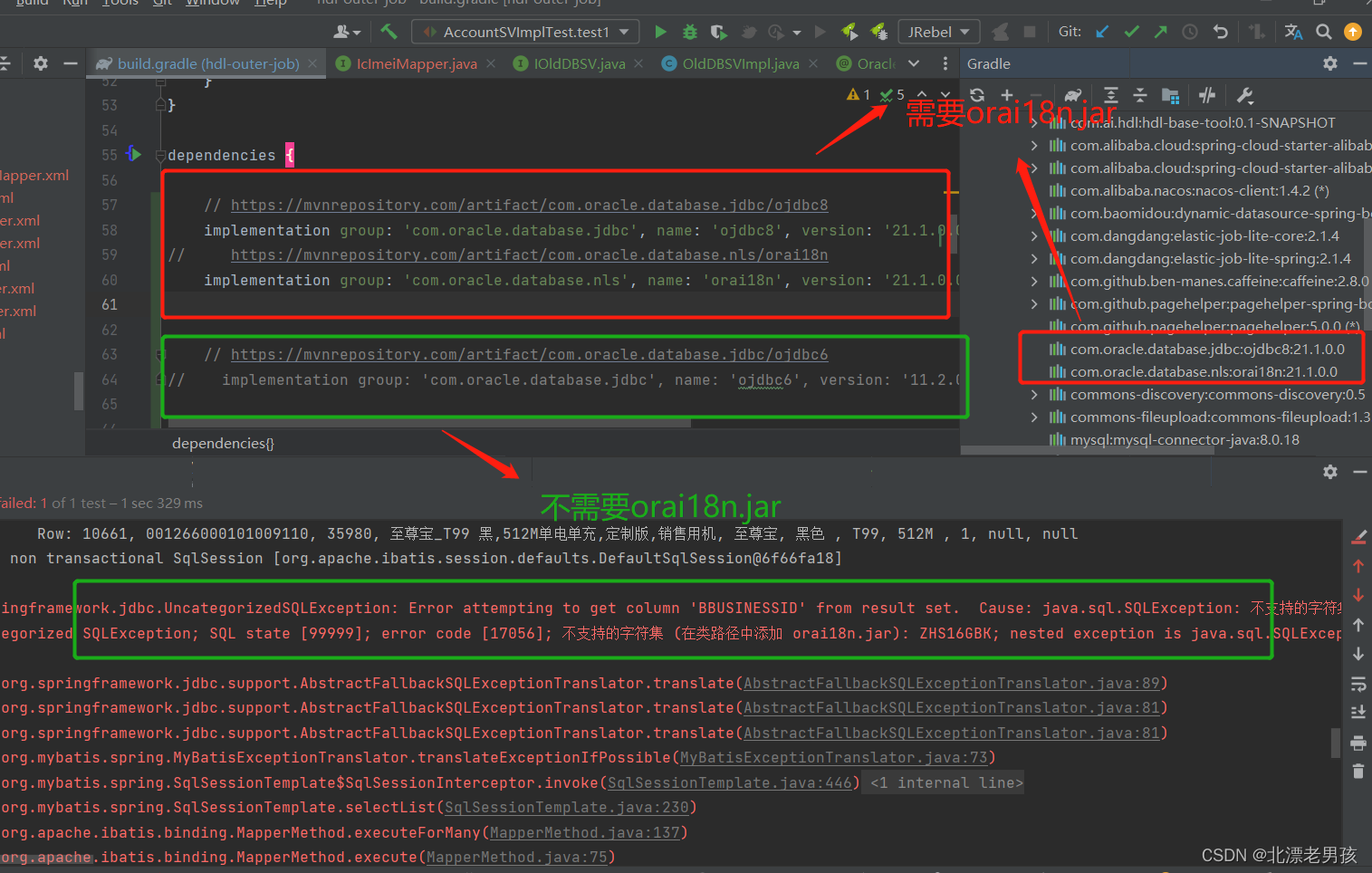Build project with the hammer icon
The width and height of the screenshot is (1372, 873).
point(389,32)
